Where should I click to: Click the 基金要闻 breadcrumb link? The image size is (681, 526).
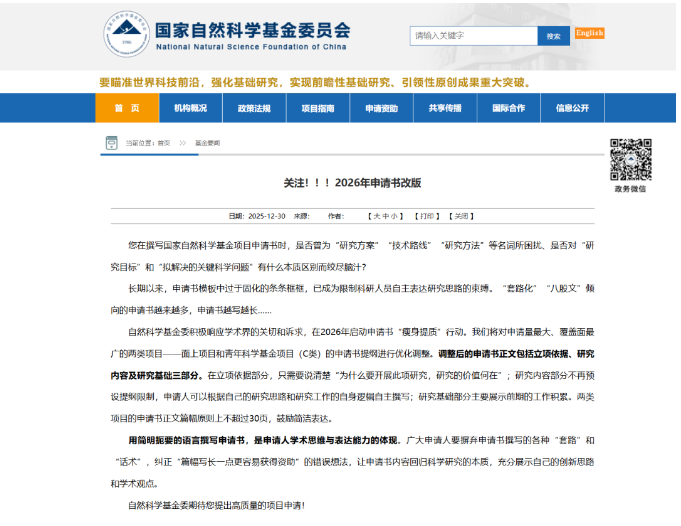[x=208, y=143]
